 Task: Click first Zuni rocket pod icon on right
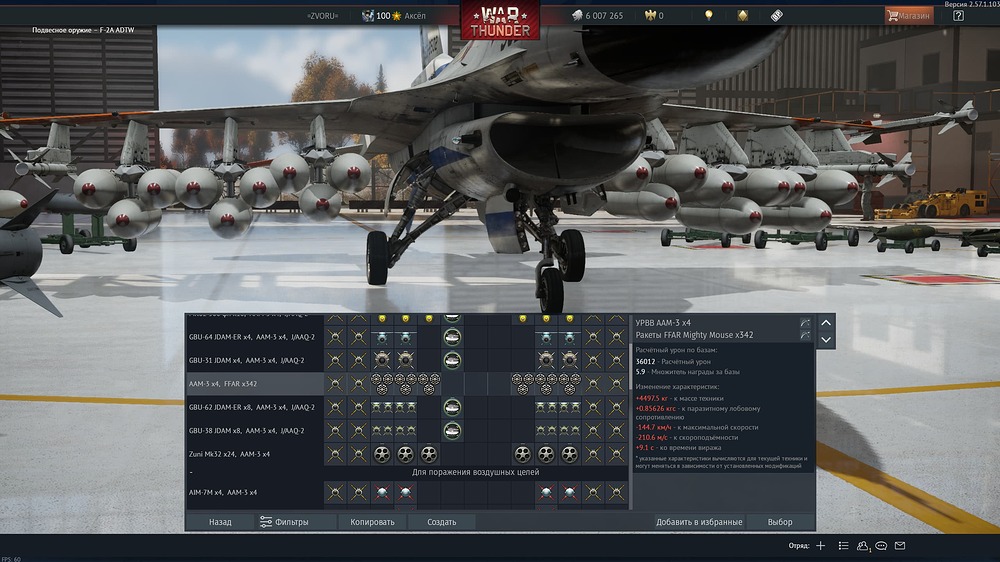(x=522, y=454)
